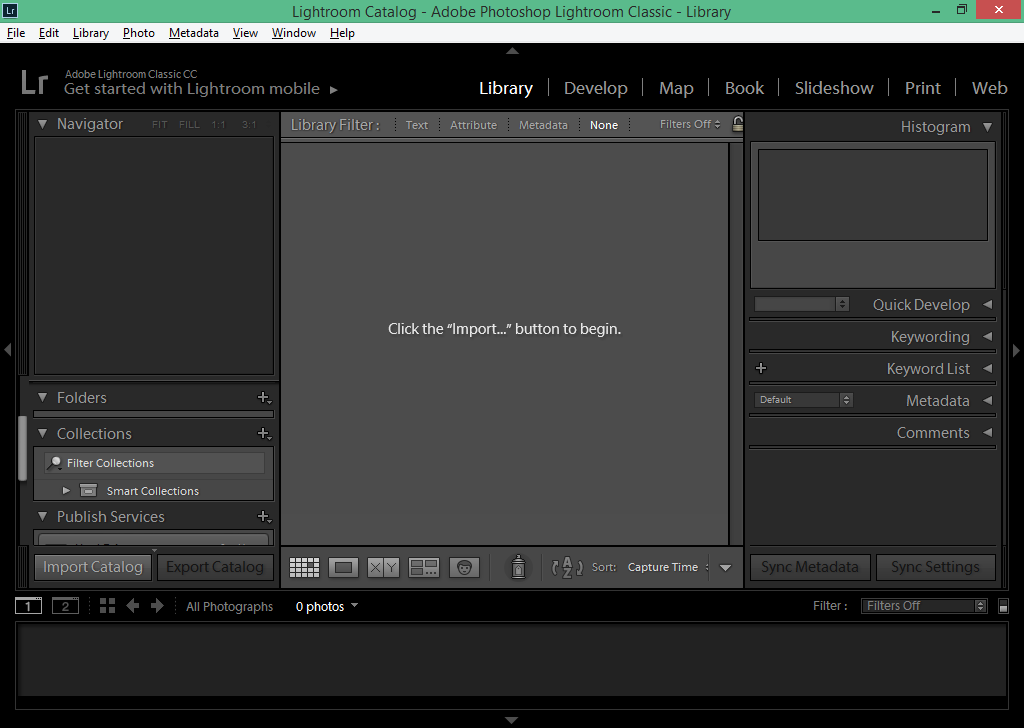Image resolution: width=1024 pixels, height=728 pixels.
Task: Switch to the Develop module
Action: tap(596, 87)
